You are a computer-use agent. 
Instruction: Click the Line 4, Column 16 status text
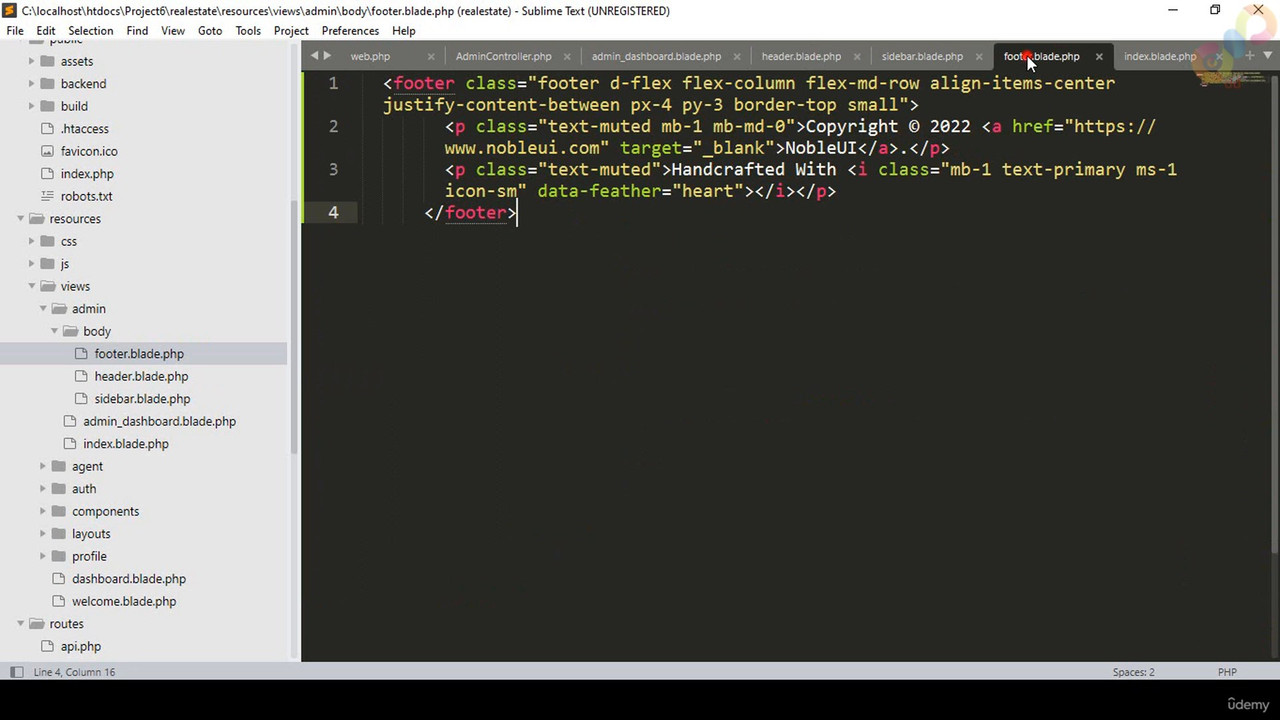pyautogui.click(x=74, y=672)
